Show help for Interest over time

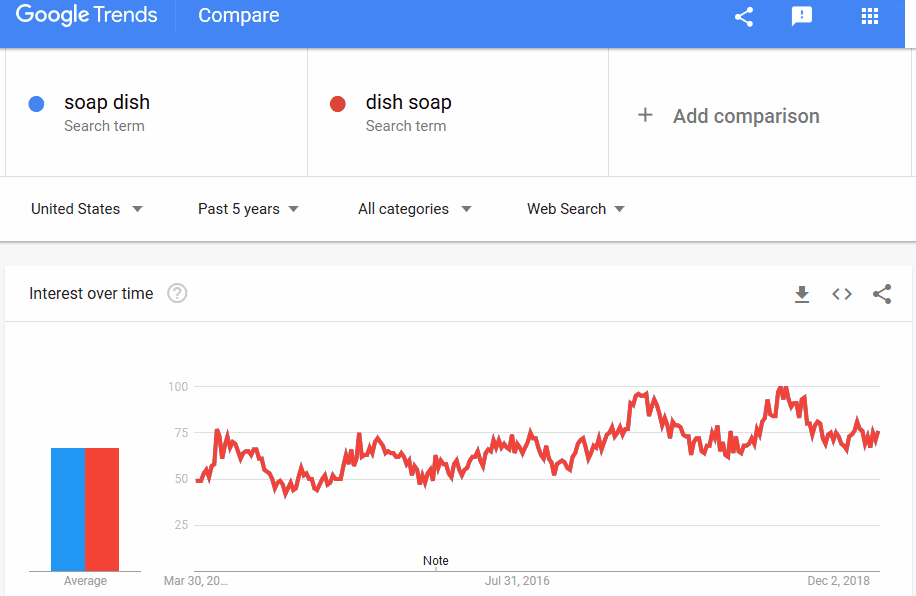point(177,293)
